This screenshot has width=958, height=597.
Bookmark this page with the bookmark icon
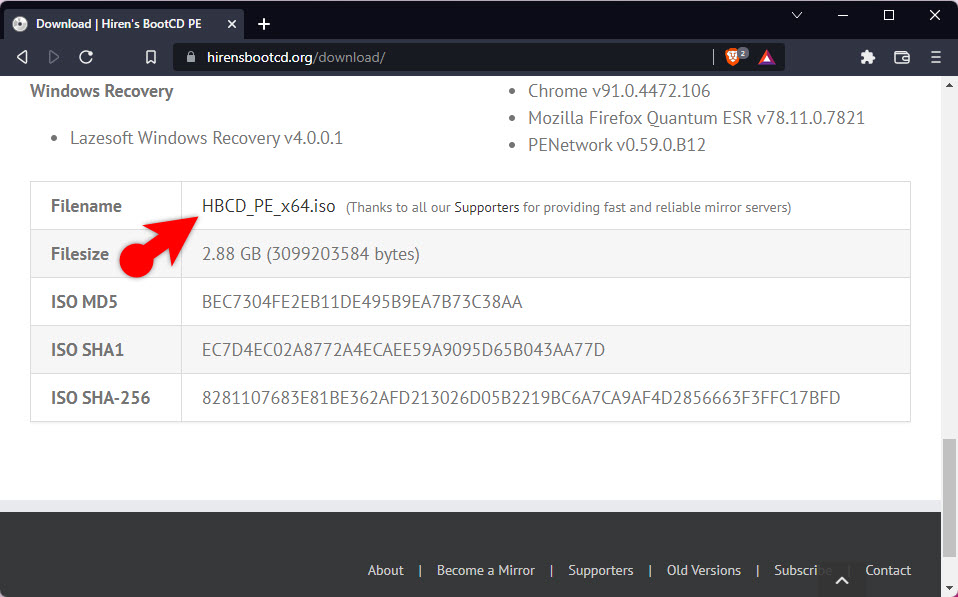click(x=150, y=57)
